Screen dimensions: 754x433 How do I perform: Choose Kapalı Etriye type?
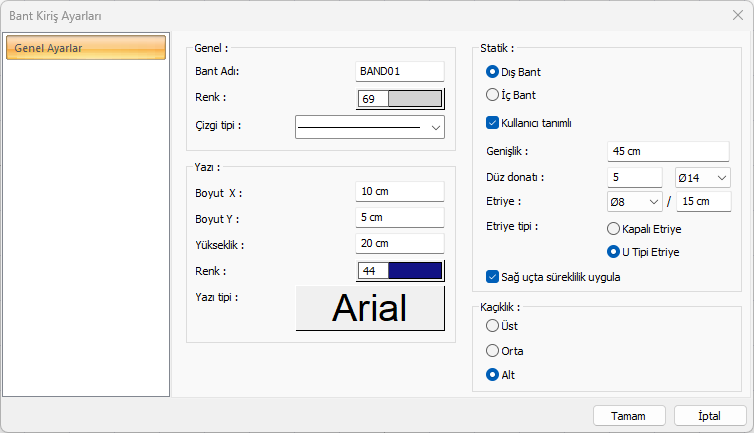[614, 229]
